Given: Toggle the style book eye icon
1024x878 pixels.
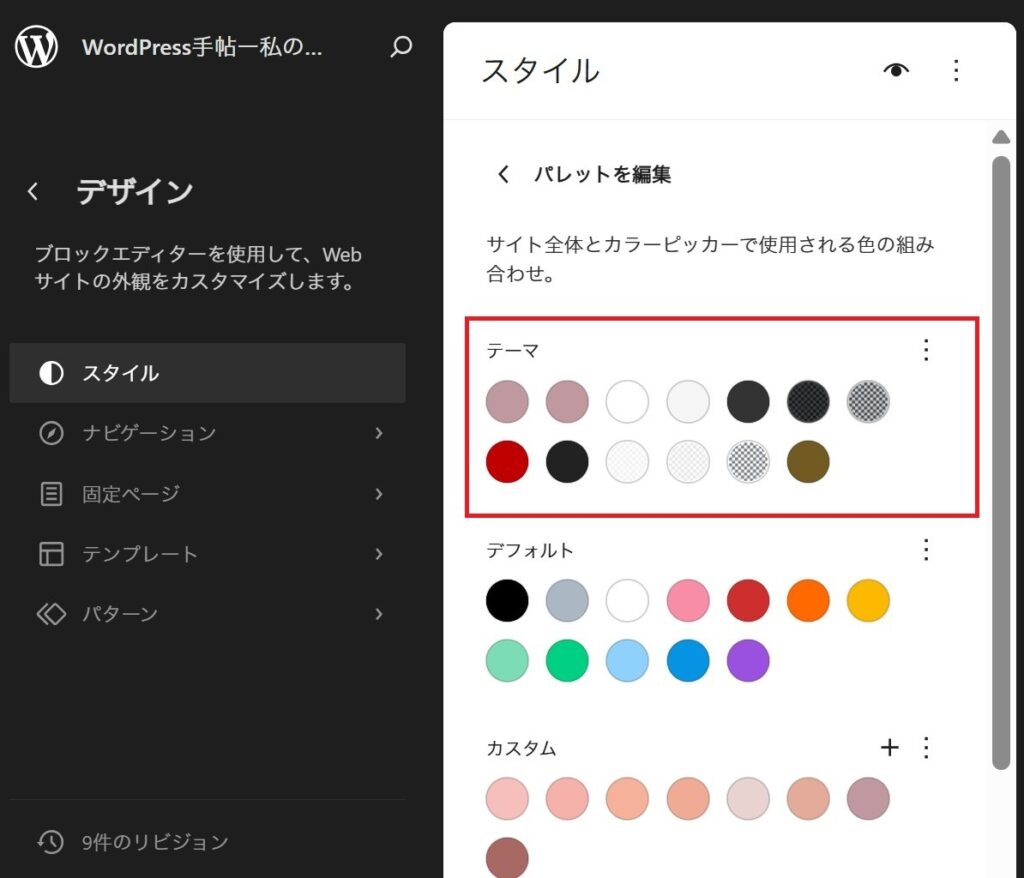Looking at the screenshot, I should pyautogui.click(x=896, y=70).
